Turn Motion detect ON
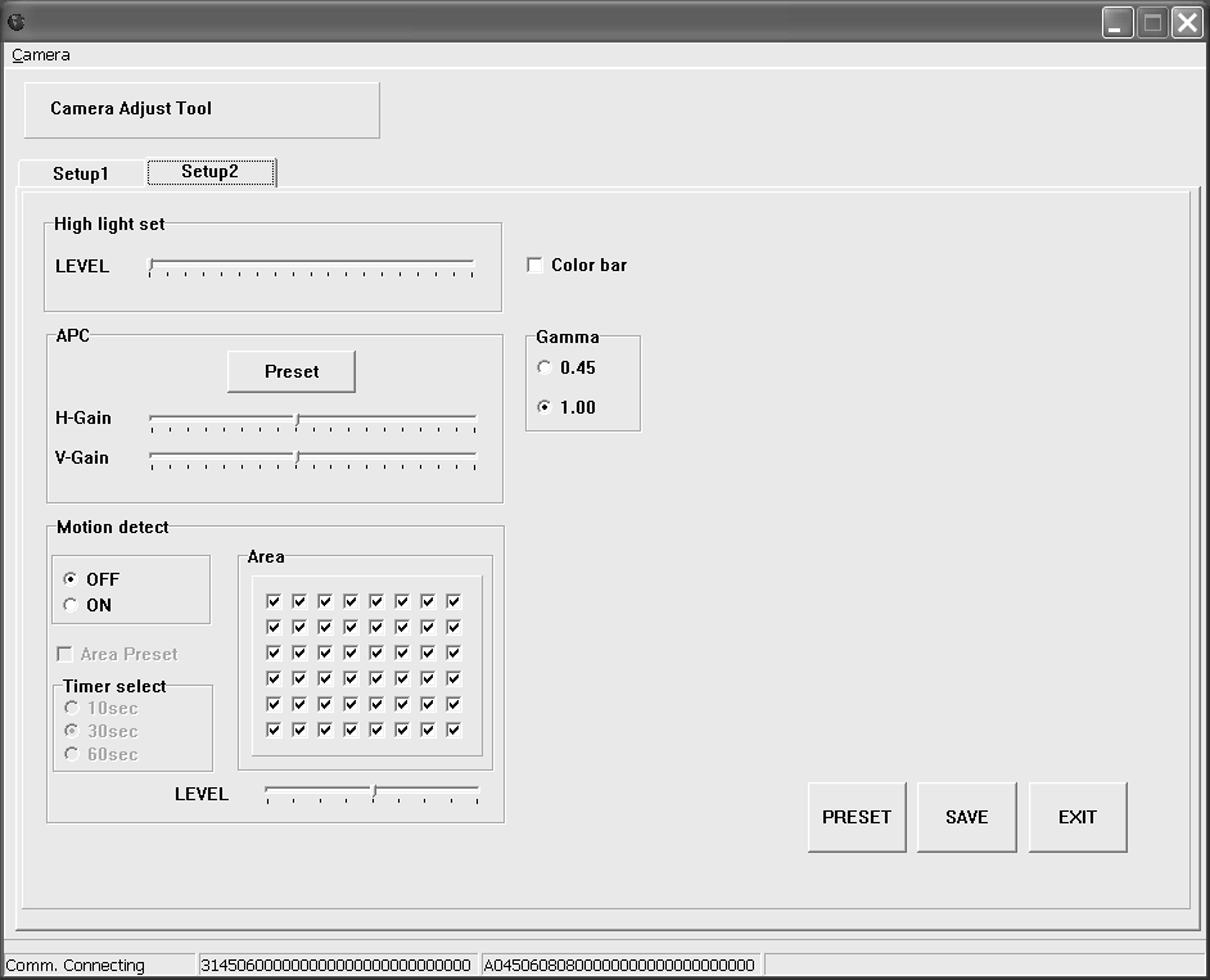Viewport: 1210px width, 980px height. click(x=71, y=605)
